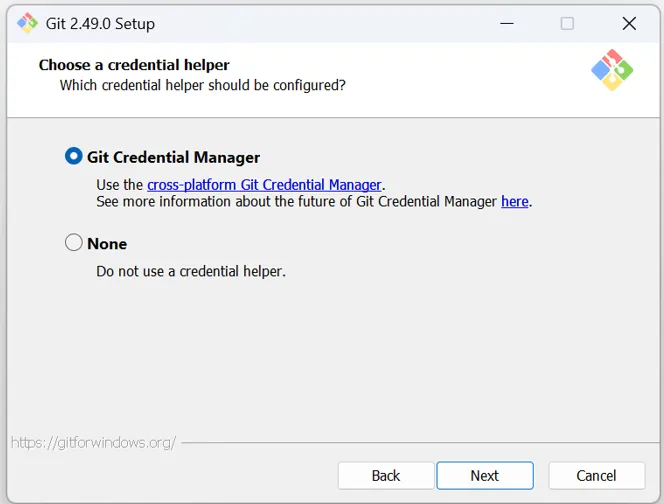664x504 pixels.
Task: Click "Which credential helper should be configured?" subtitle
Action: click(x=202, y=85)
